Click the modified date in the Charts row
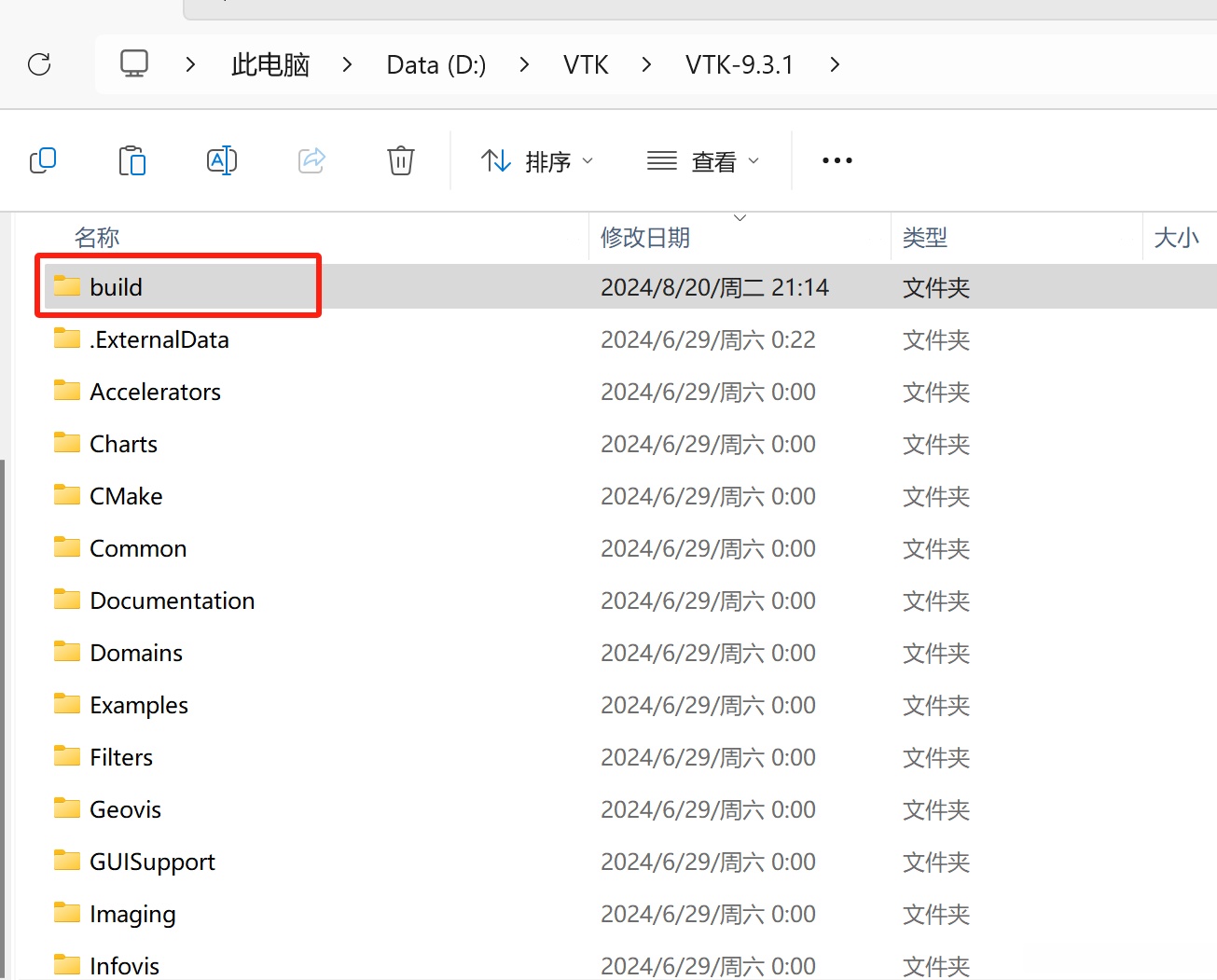The image size is (1217, 980). click(708, 444)
